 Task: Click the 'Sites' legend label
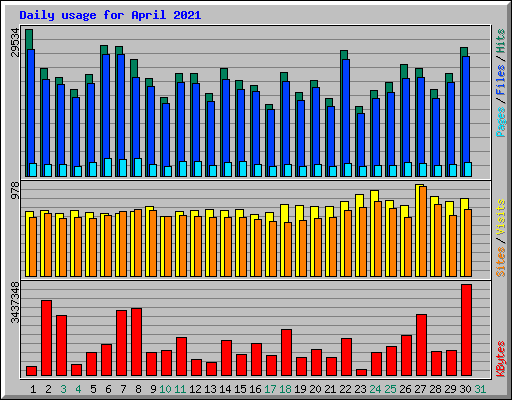(500, 262)
